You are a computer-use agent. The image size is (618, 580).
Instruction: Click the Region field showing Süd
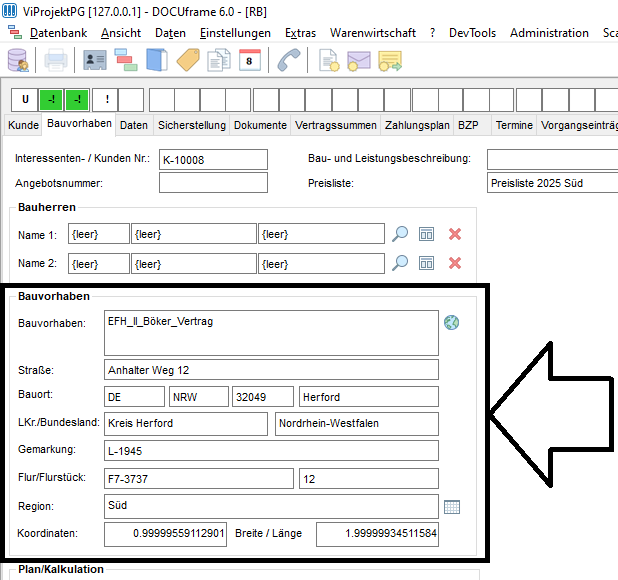pyautogui.click(x=271, y=507)
